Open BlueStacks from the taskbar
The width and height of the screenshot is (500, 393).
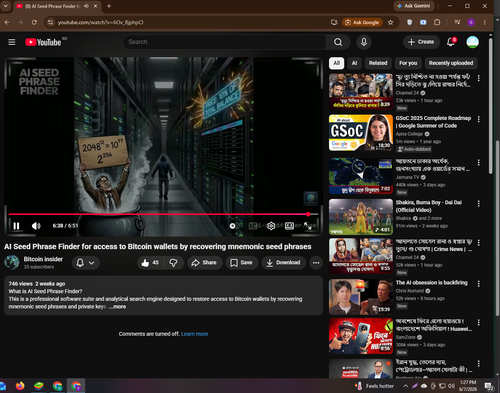[x=39, y=386]
